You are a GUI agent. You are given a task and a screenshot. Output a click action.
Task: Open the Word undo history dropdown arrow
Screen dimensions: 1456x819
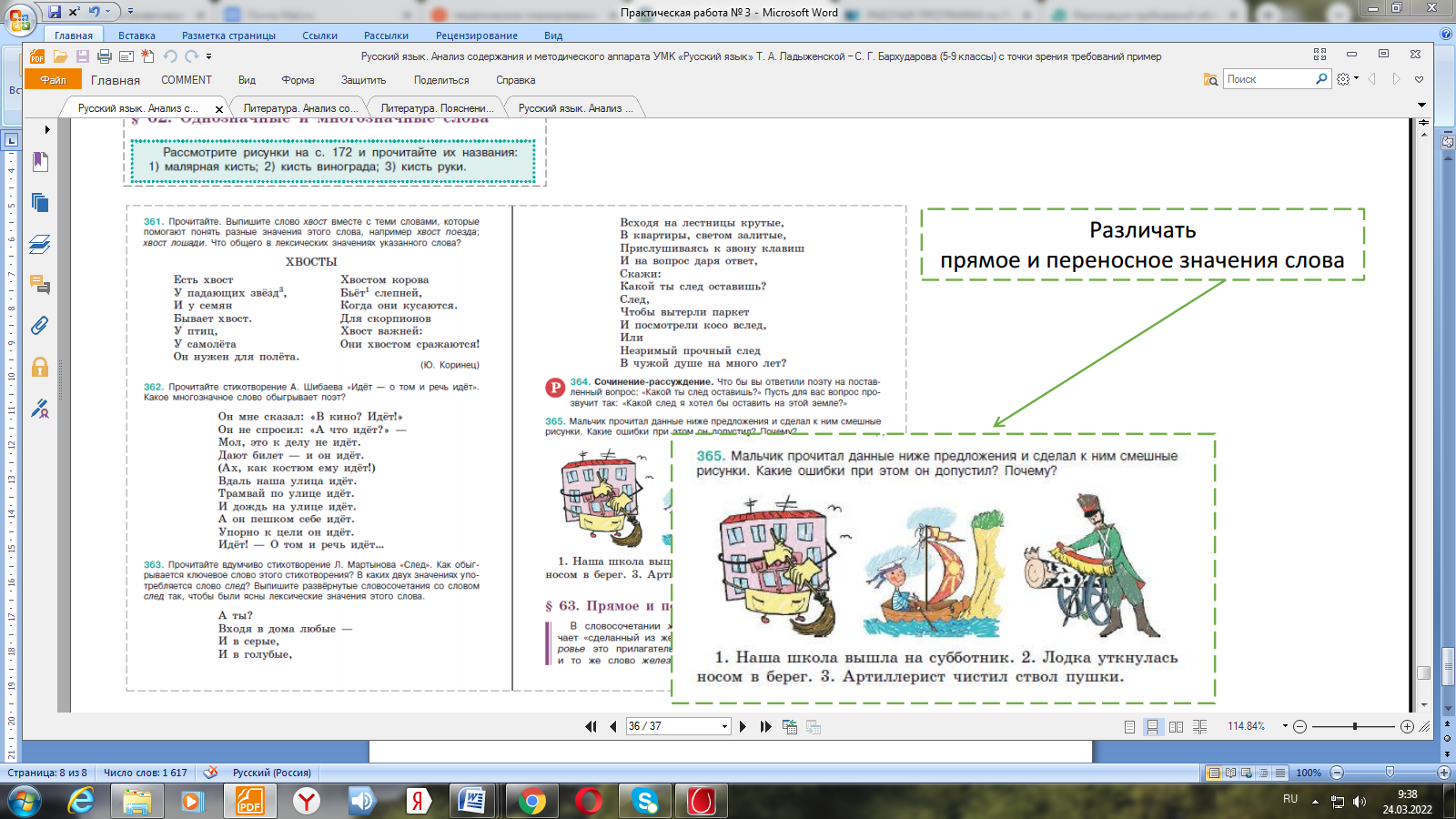click(x=107, y=12)
